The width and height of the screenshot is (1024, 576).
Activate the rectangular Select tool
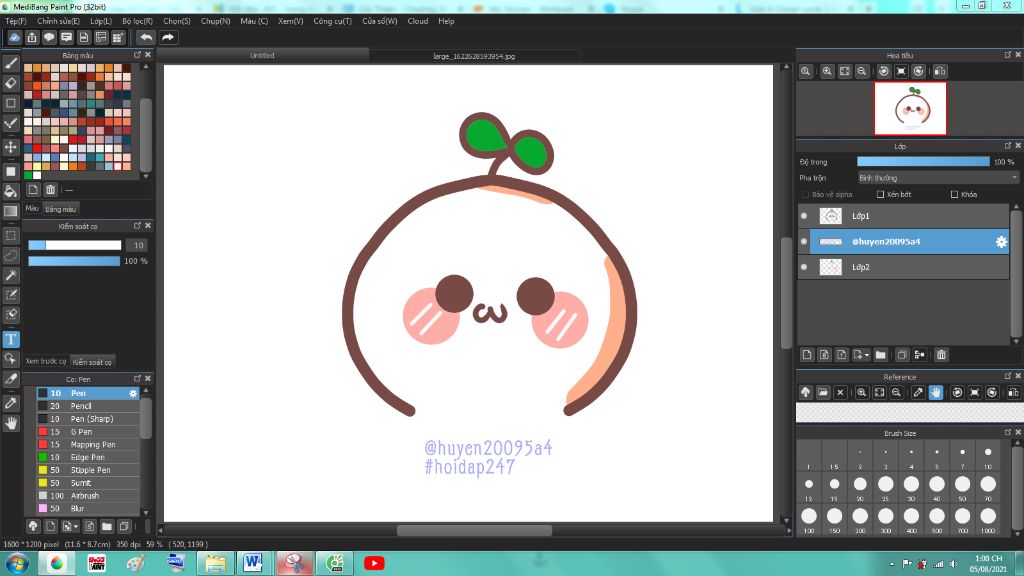point(11,235)
